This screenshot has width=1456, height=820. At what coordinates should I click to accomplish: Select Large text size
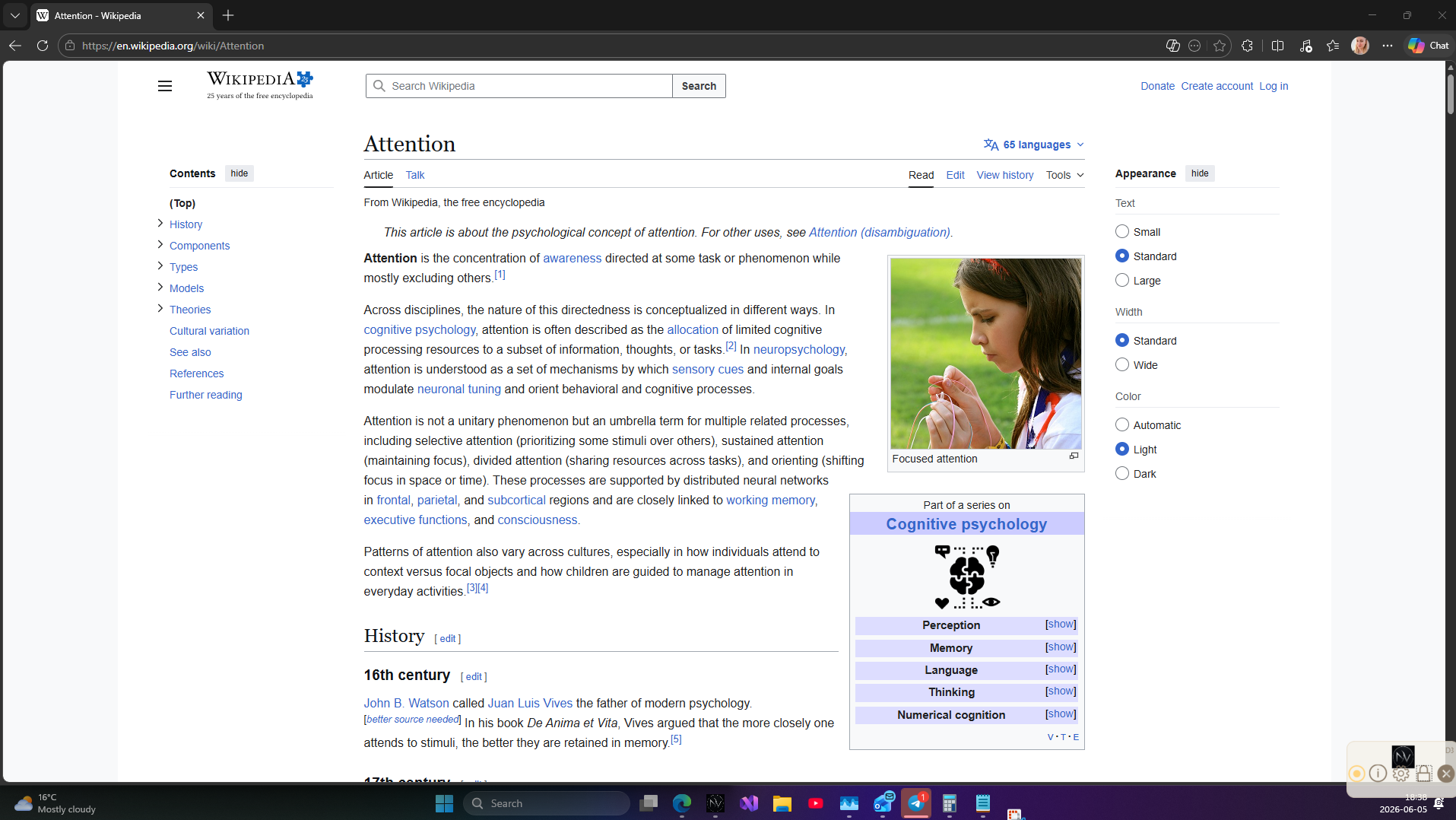point(1122,280)
